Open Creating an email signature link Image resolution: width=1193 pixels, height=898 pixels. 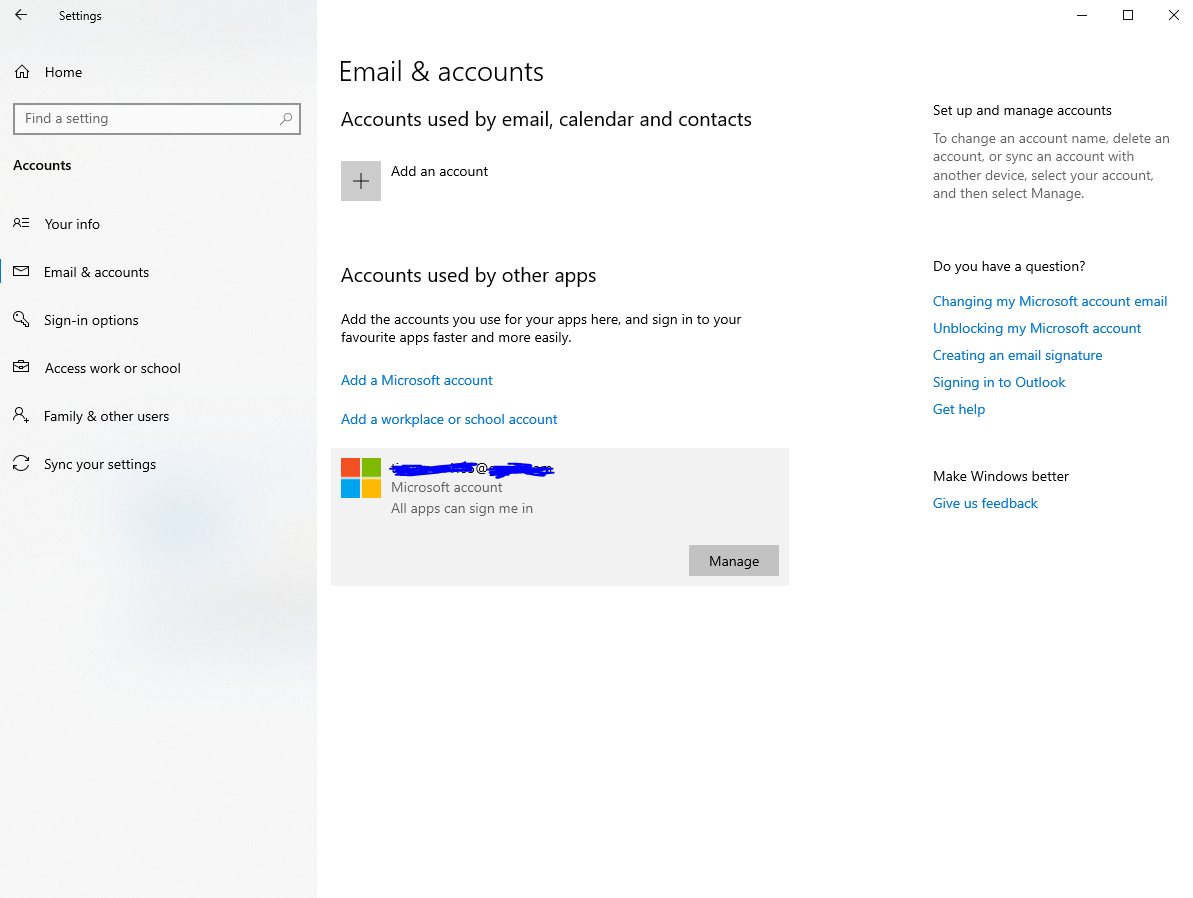[1017, 355]
